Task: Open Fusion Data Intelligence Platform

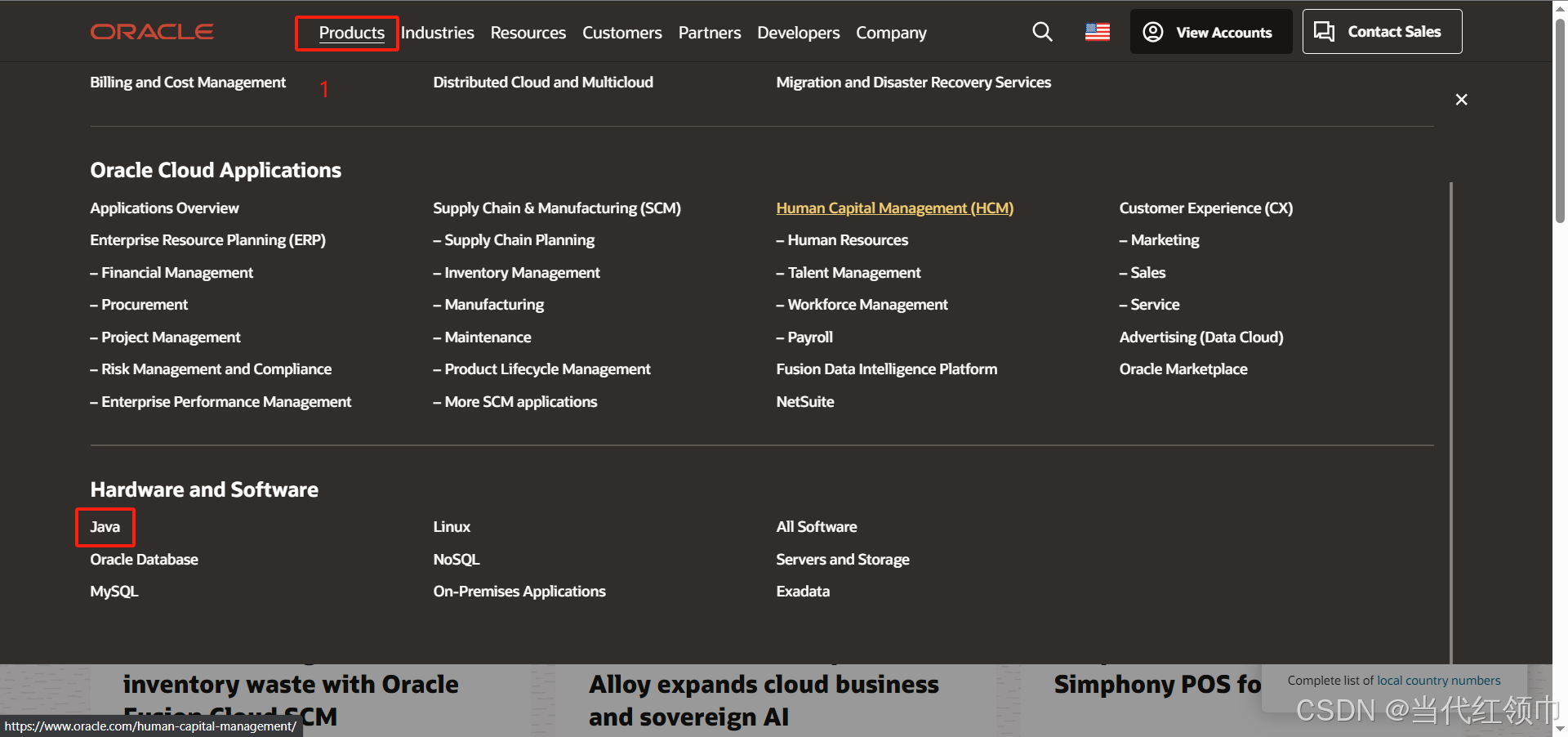Action: click(x=886, y=369)
